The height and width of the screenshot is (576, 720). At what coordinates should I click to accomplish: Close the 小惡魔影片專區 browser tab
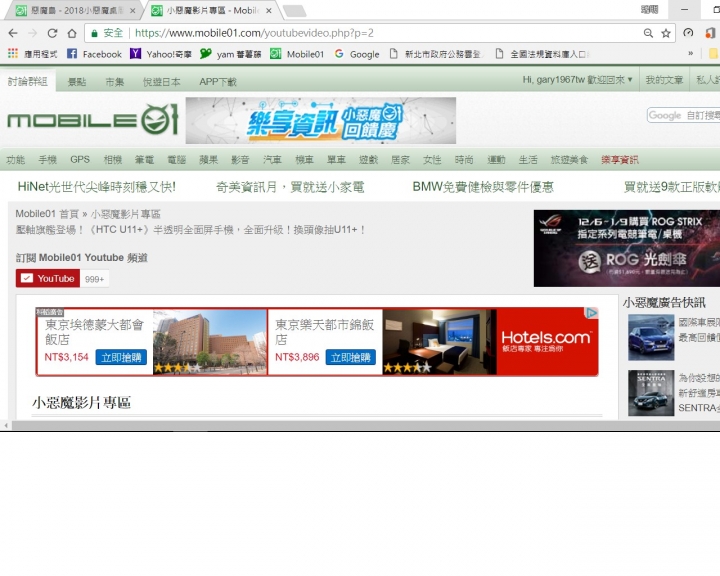click(x=269, y=11)
